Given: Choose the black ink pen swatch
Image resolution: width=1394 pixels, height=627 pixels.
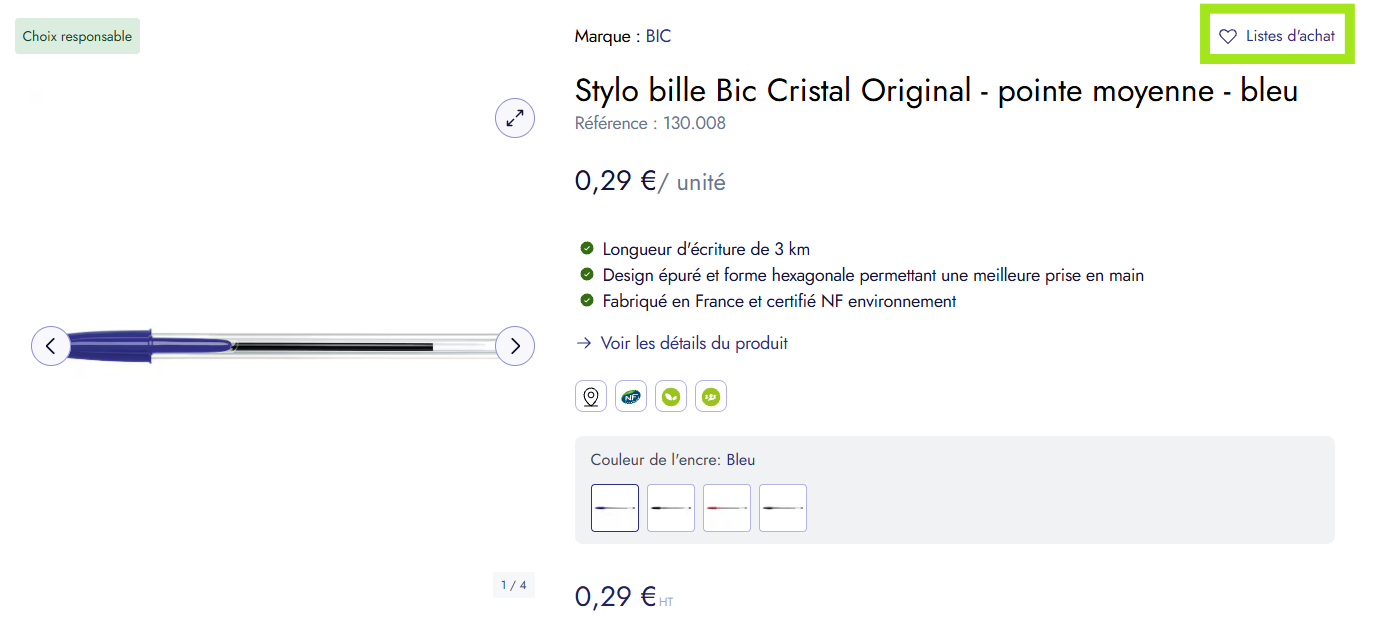Looking at the screenshot, I should (671, 508).
